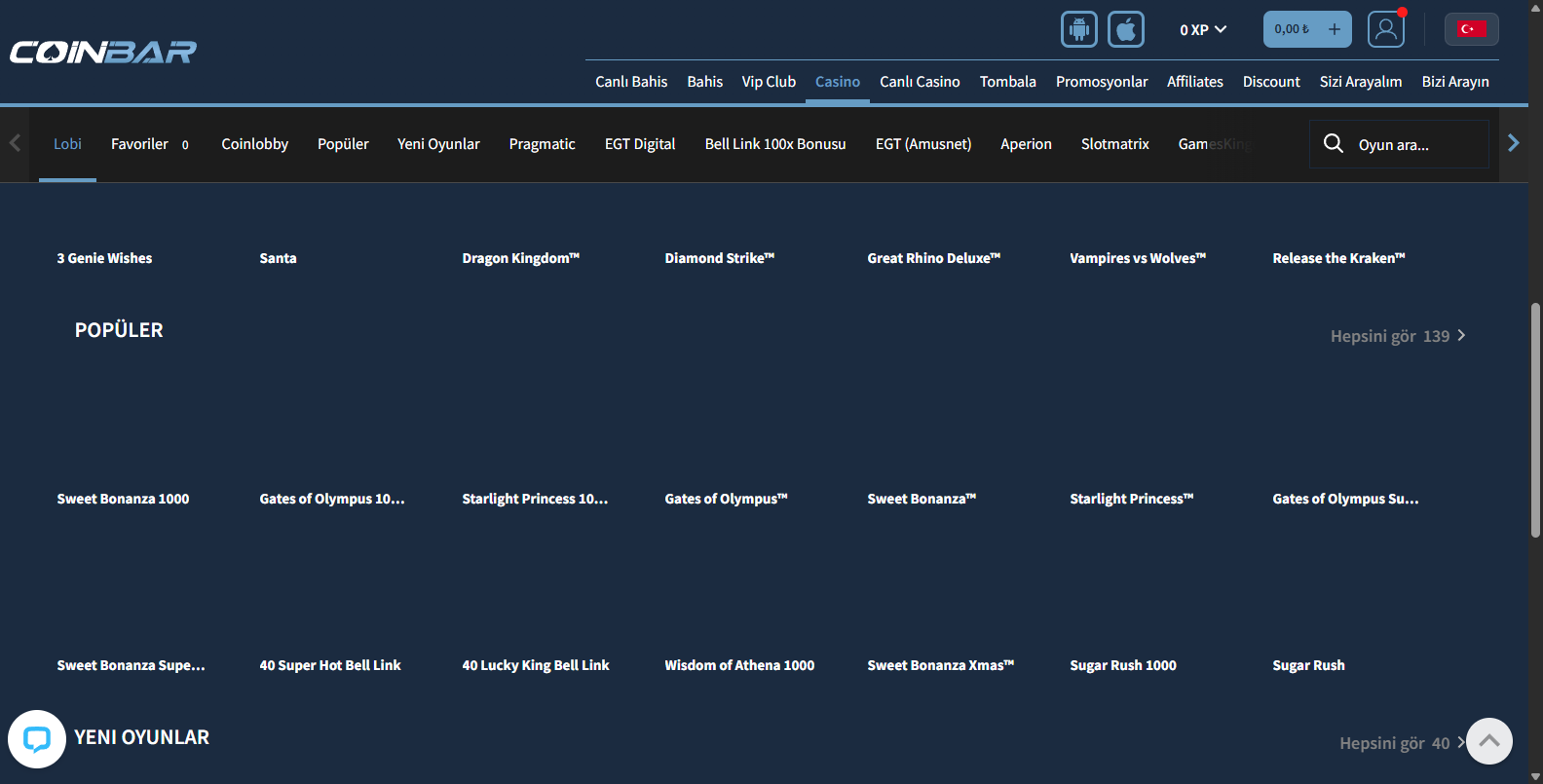Switch to the Pragmatic category tab
1543x784 pixels.
pyautogui.click(x=542, y=144)
